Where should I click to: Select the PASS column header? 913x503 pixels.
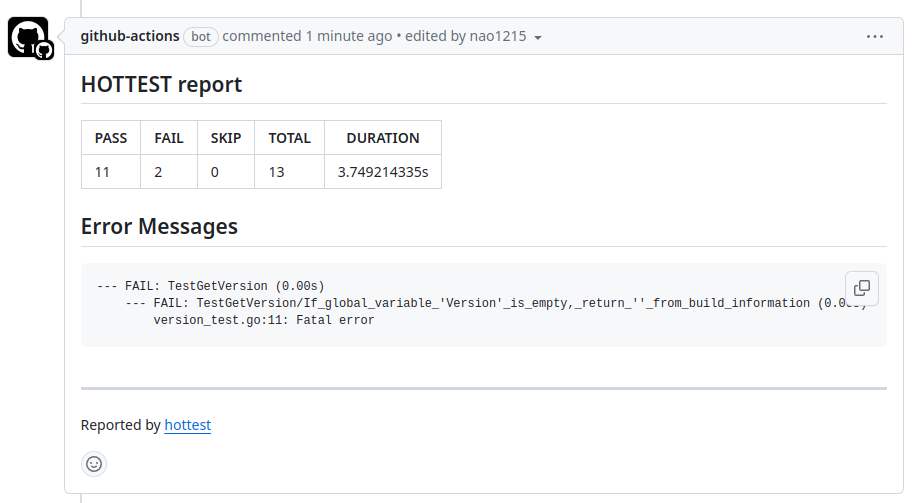(111, 138)
